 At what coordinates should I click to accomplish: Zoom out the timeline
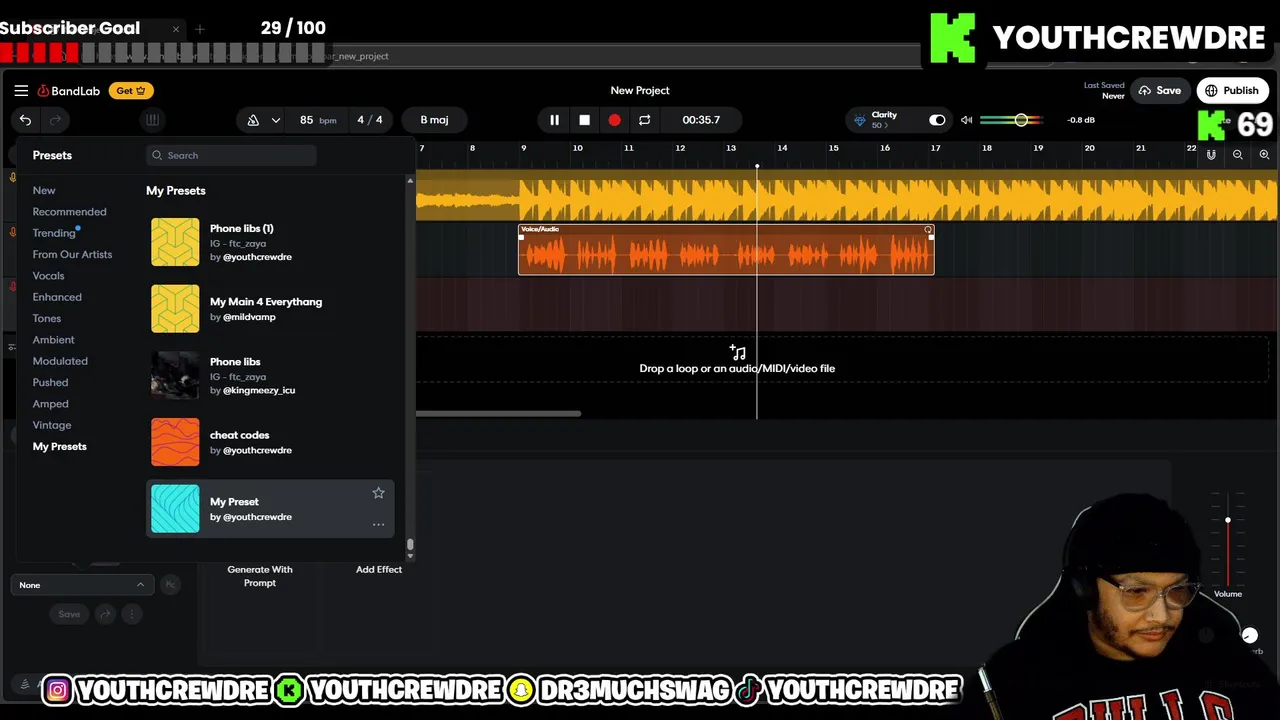[x=1238, y=155]
